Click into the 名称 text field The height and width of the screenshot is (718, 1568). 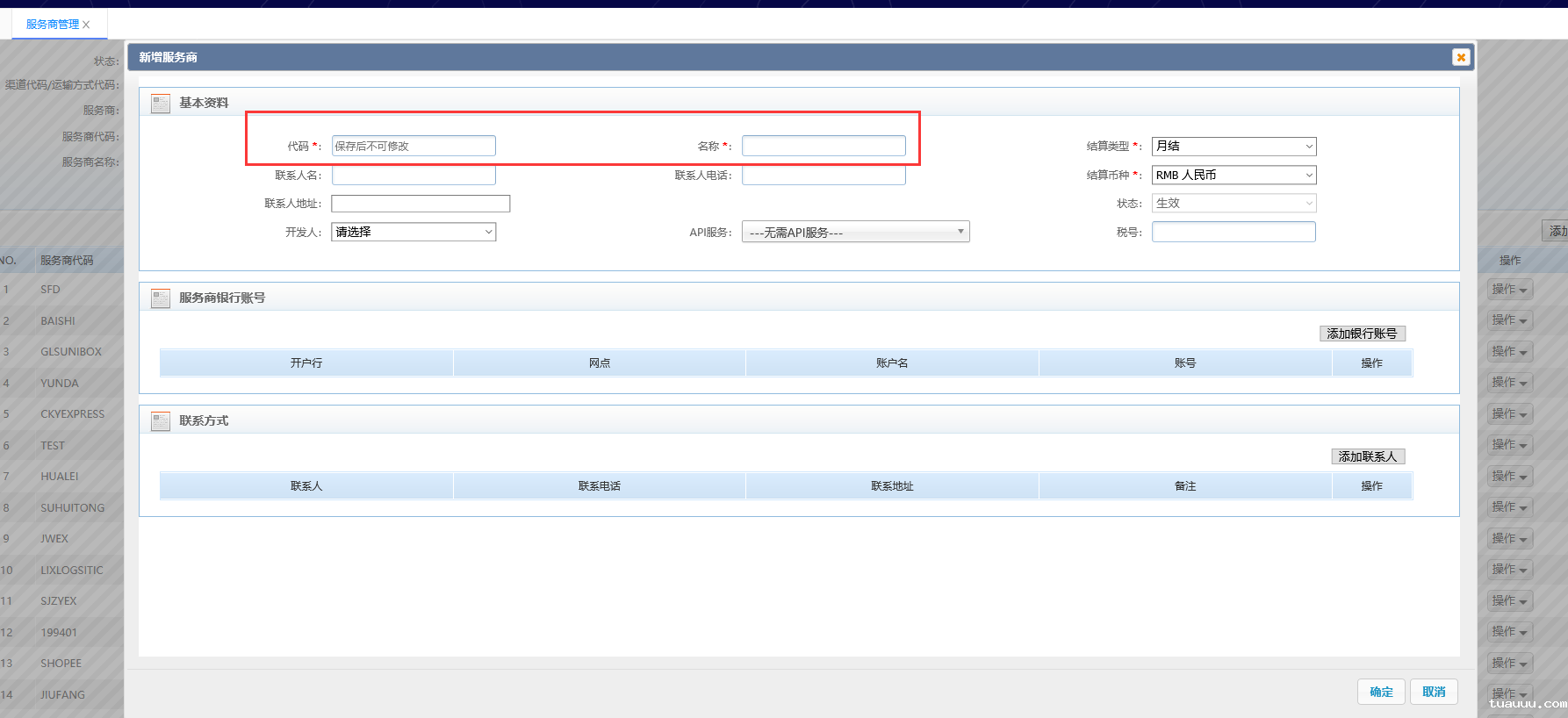[824, 146]
